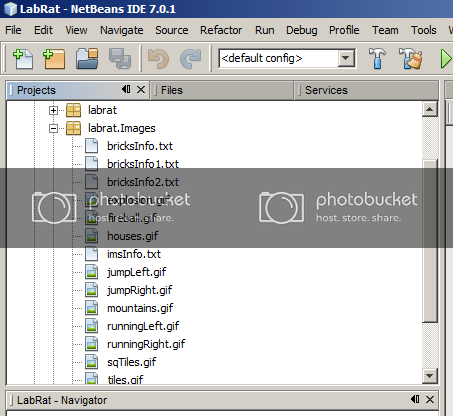Open Project using the folder icon

coord(87,58)
